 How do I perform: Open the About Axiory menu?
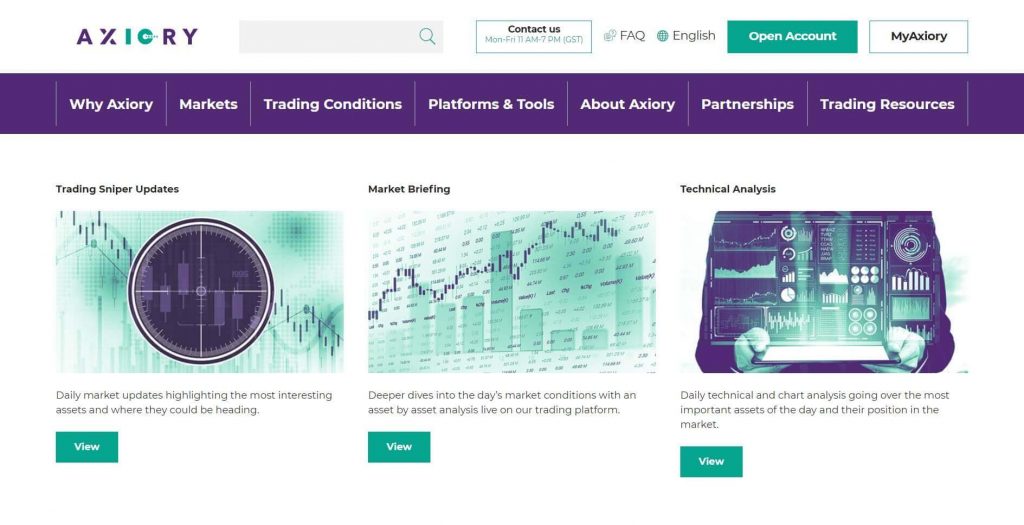coord(627,104)
